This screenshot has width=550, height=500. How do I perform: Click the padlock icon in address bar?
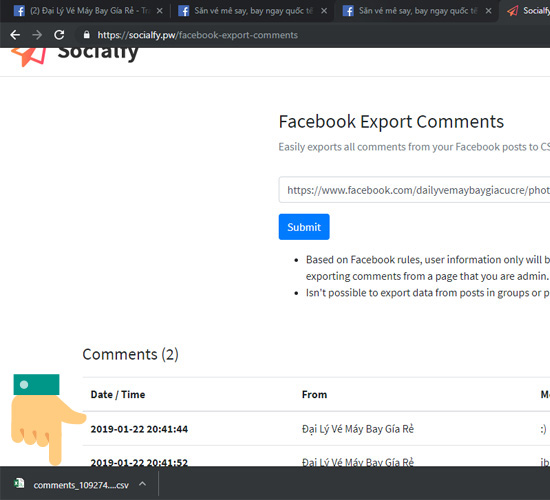click(87, 34)
